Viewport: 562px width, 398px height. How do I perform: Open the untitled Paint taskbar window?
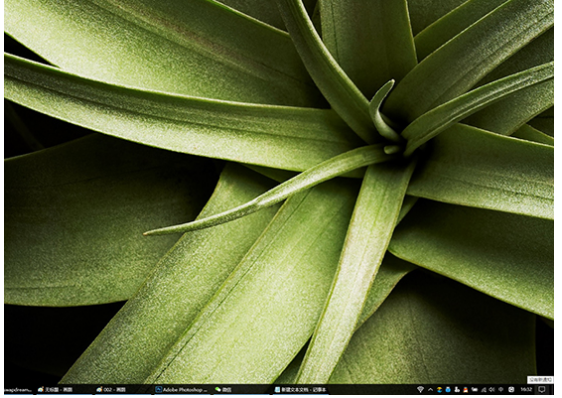pos(56,389)
